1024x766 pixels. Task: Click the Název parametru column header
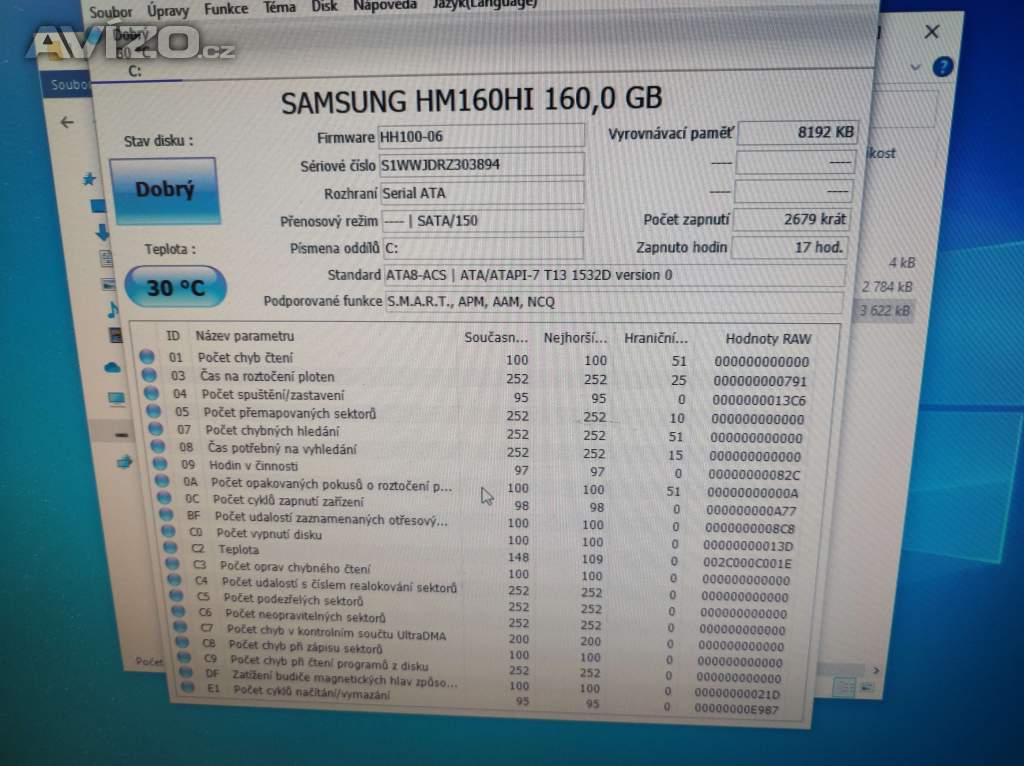point(244,336)
